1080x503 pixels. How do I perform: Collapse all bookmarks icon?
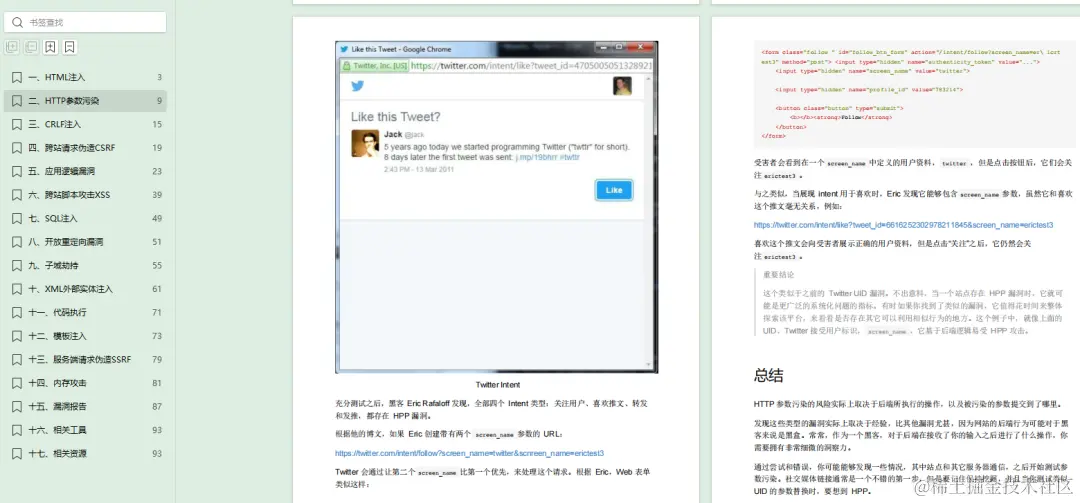point(31,48)
